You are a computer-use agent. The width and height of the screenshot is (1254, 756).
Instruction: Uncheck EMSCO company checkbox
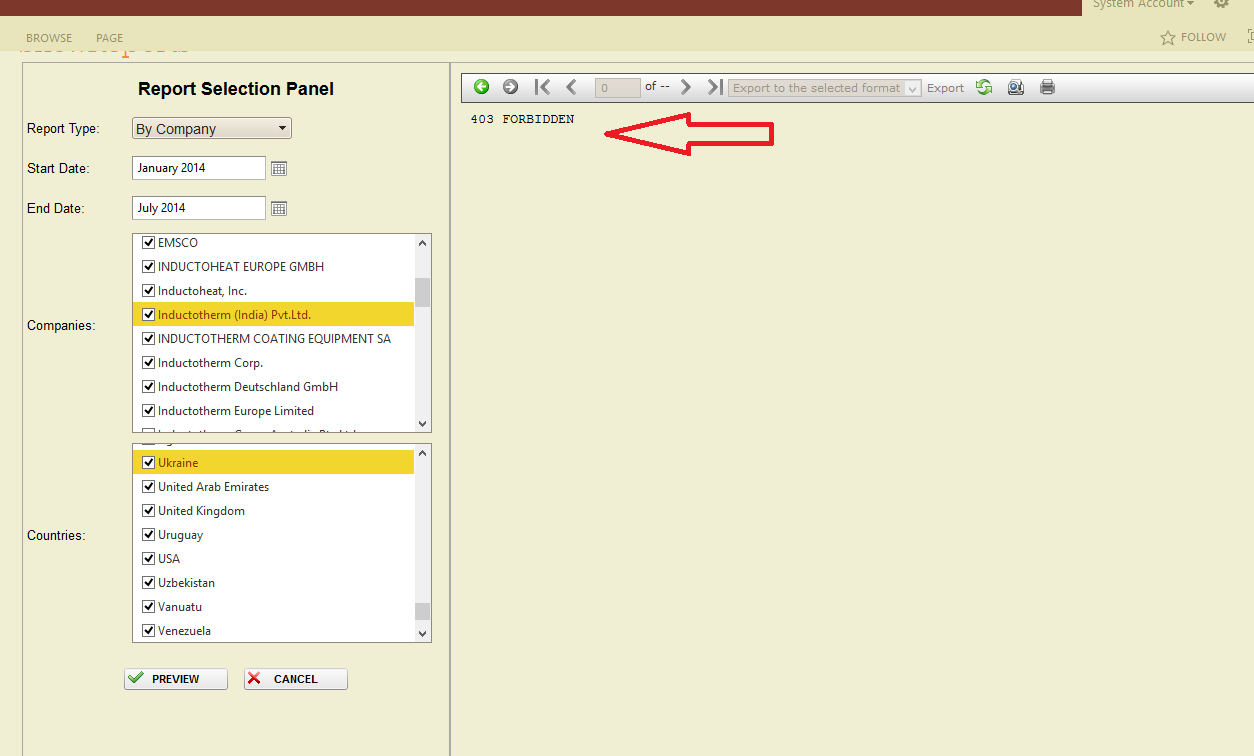pos(149,243)
